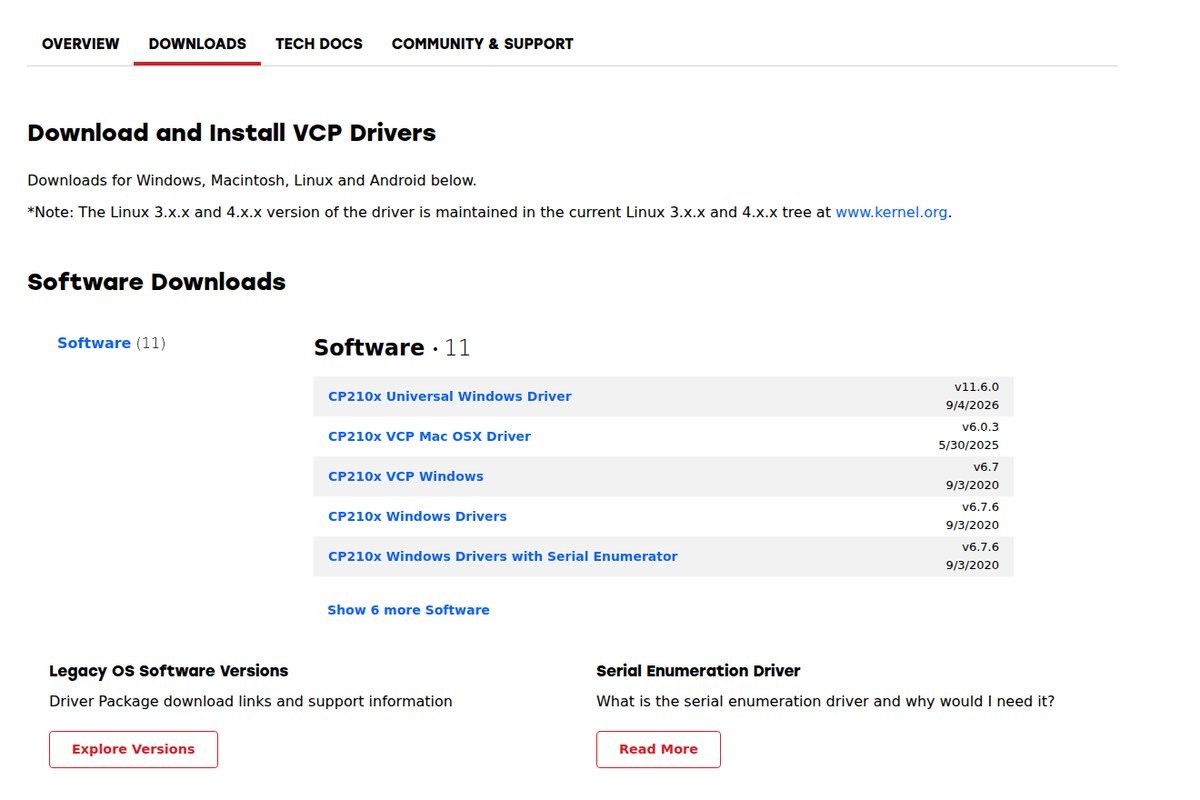Click the Explore Versions button

(x=133, y=749)
